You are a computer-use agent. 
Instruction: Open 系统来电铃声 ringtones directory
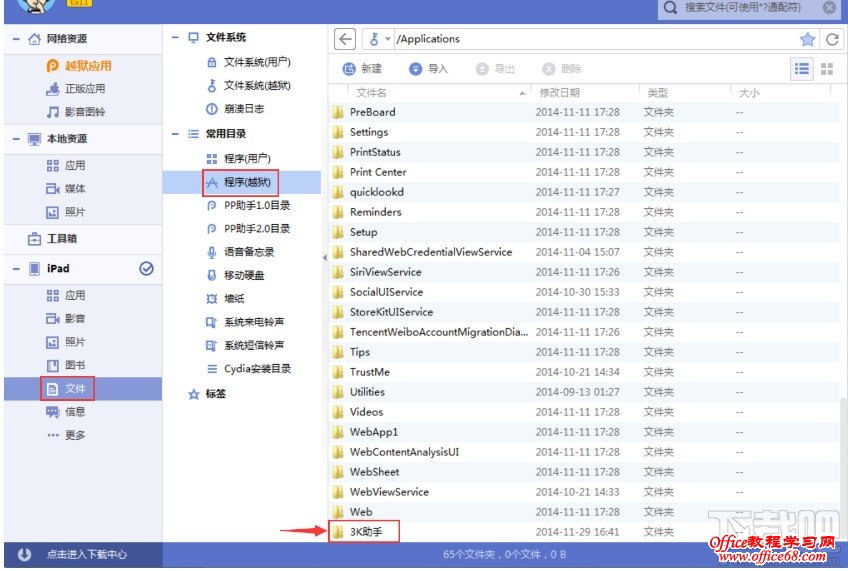245,322
